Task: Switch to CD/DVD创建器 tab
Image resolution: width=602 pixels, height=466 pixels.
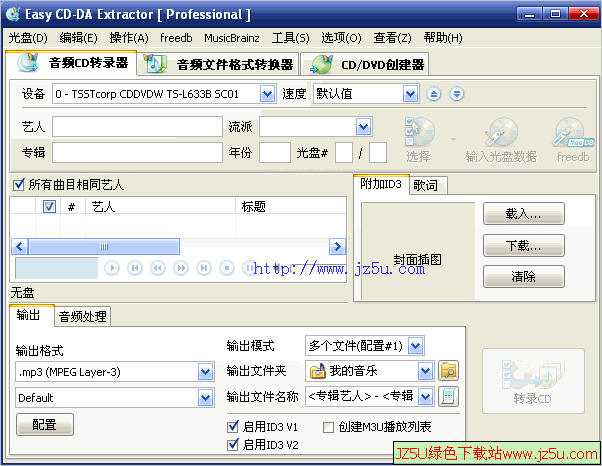Action: [x=364, y=64]
